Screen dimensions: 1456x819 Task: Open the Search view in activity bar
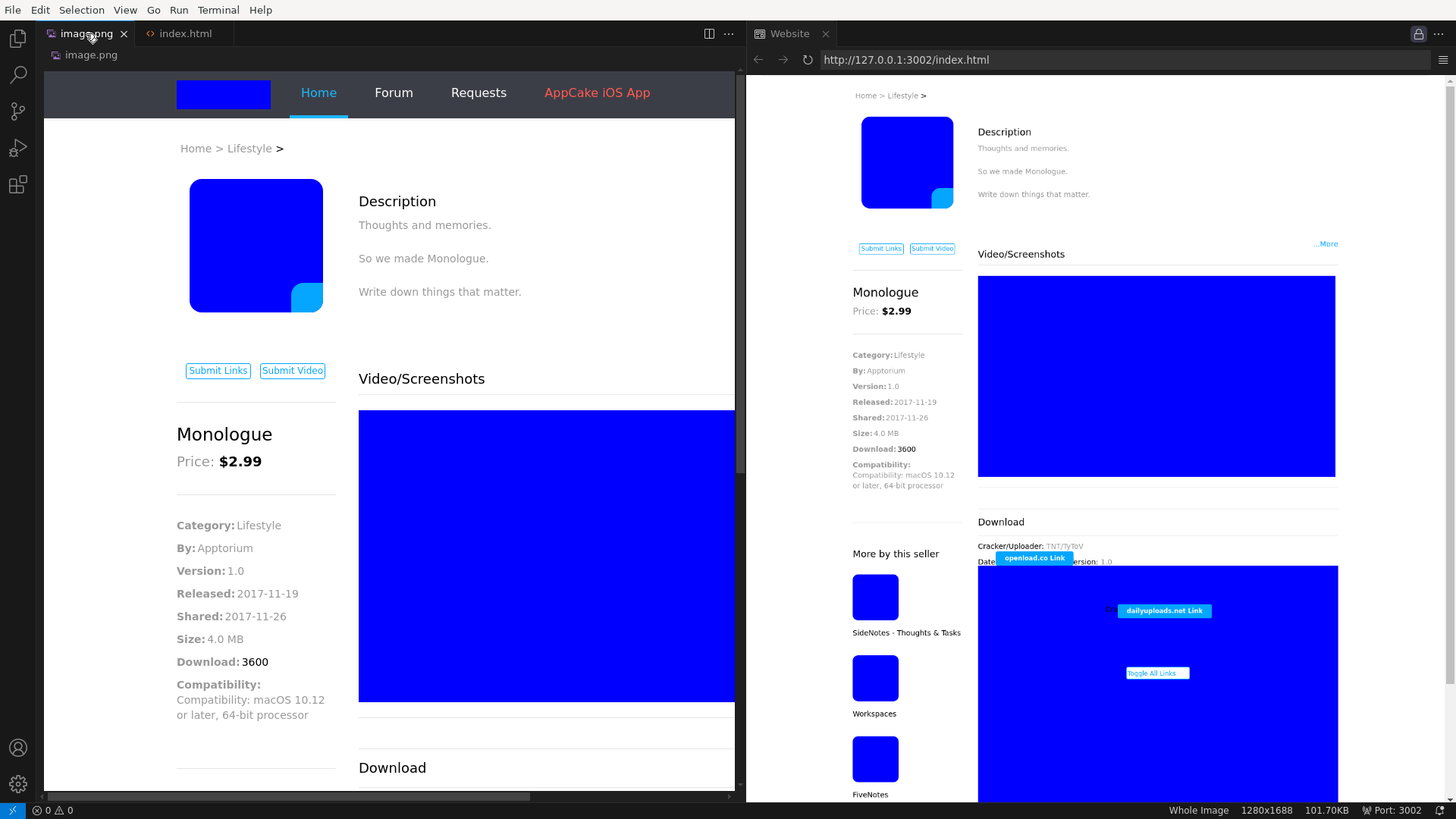(18, 75)
